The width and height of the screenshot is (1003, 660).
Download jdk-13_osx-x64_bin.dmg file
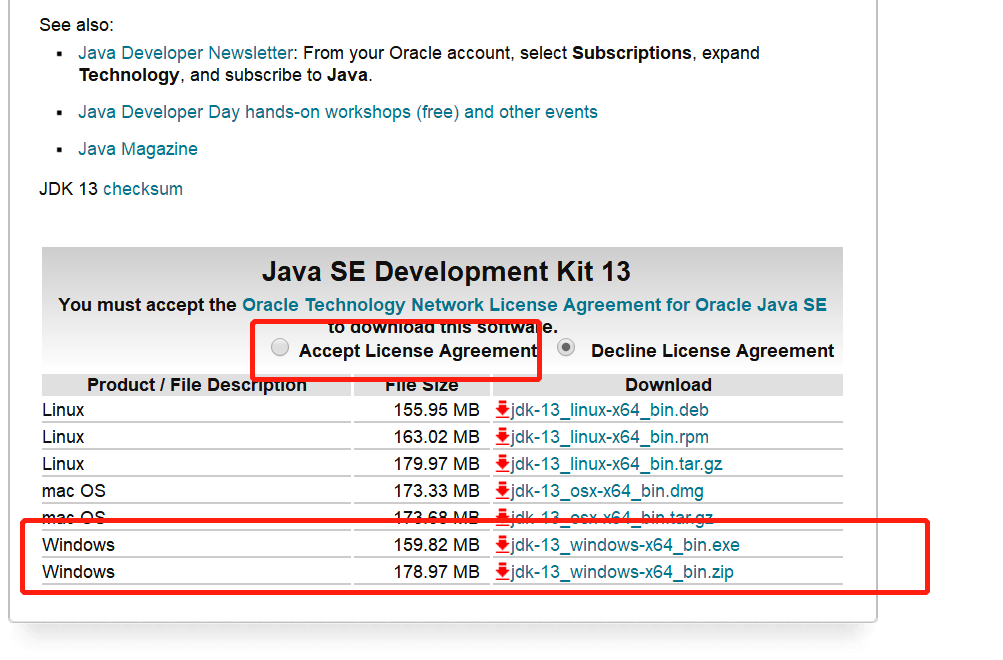pyautogui.click(x=607, y=491)
